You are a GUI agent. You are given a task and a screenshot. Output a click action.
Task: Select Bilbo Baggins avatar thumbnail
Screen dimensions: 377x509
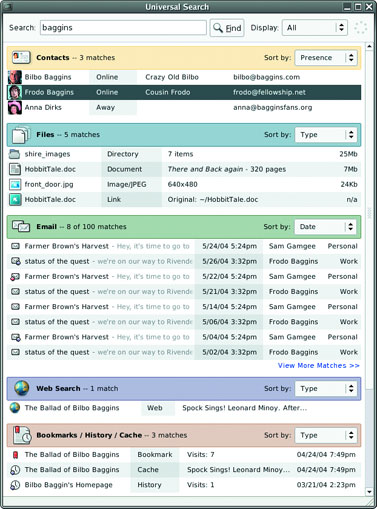pyautogui.click(x=15, y=77)
